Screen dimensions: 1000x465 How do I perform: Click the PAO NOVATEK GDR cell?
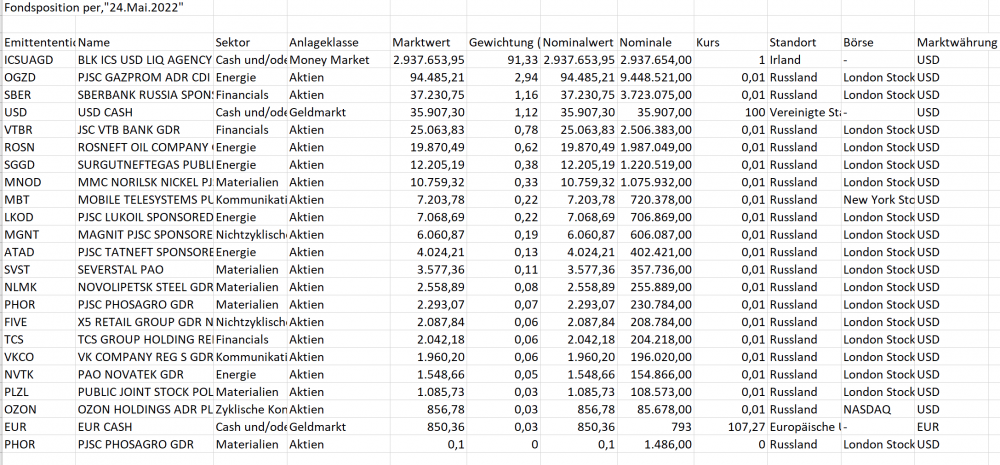click(x=144, y=374)
